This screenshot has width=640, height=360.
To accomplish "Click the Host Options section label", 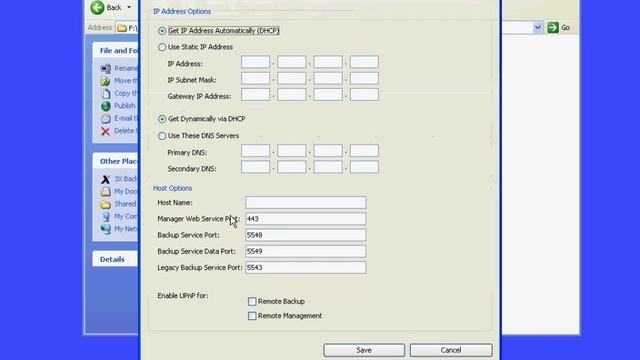I will click(172, 188).
